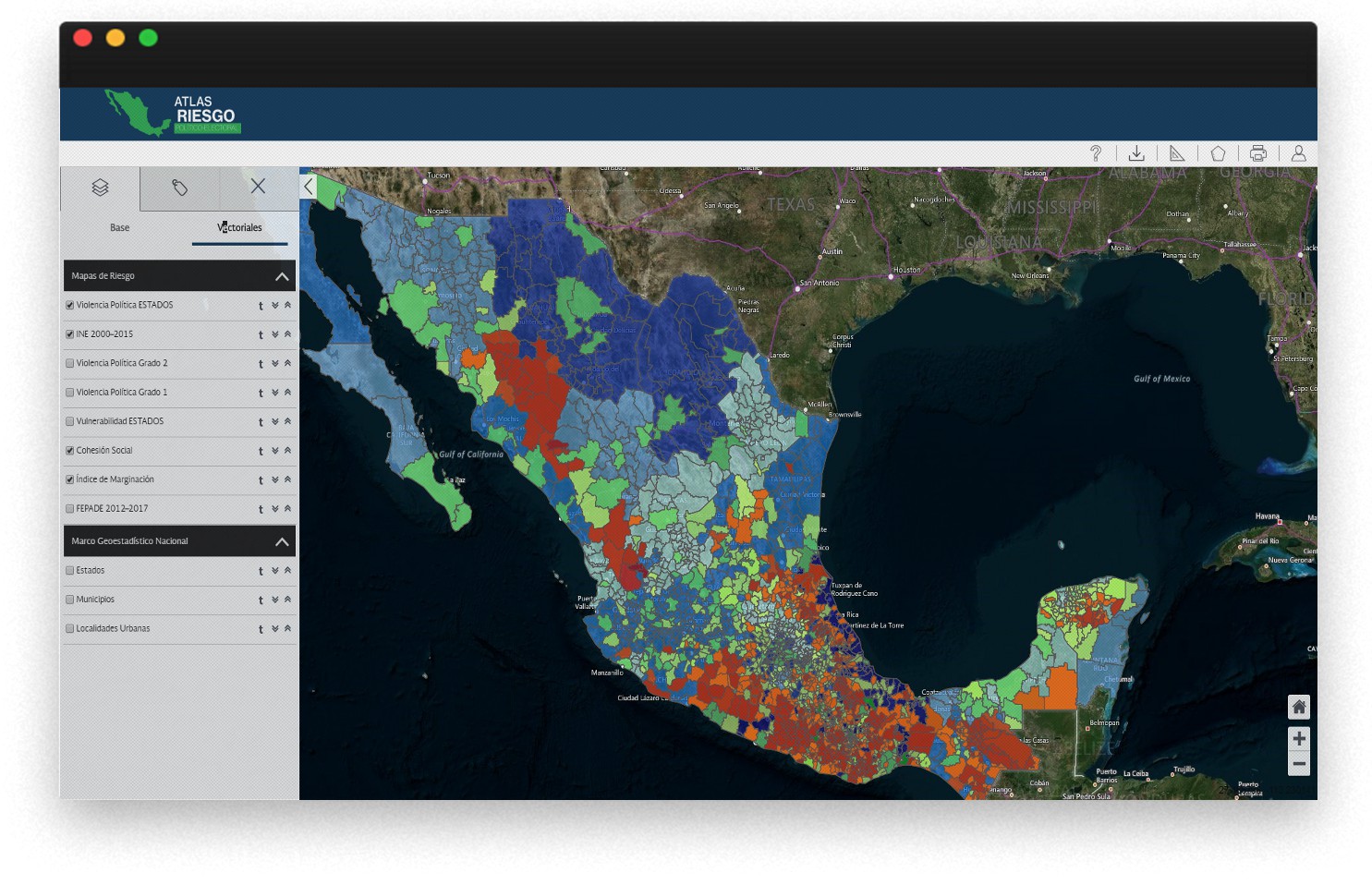Open the layers stack tab
Viewport: 1372px width, 885px height.
coord(100,188)
